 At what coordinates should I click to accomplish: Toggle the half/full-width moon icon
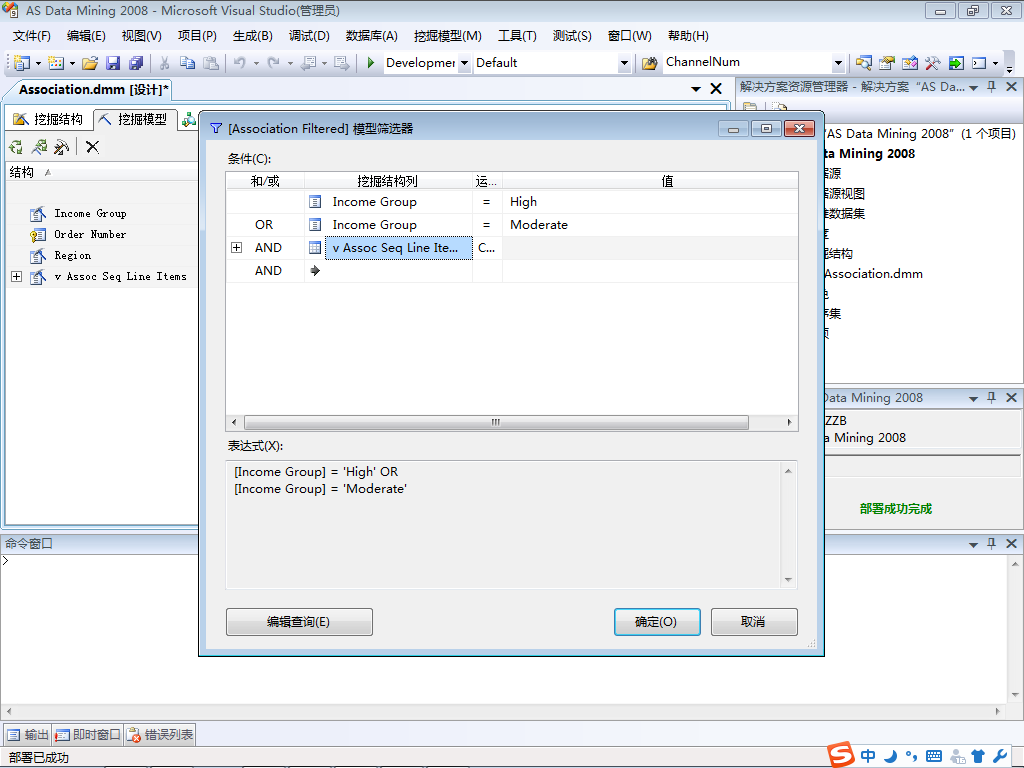[890, 756]
